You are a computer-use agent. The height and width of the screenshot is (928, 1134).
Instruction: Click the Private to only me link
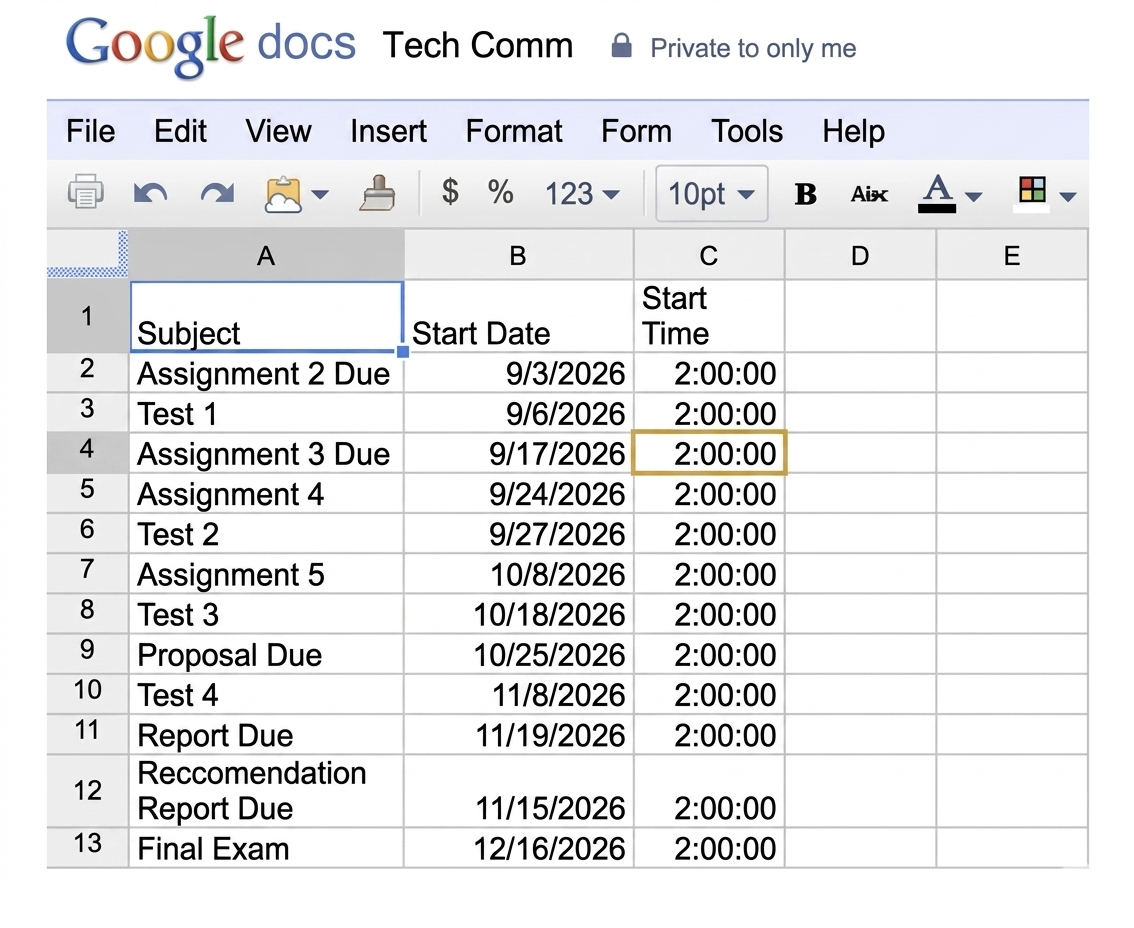(x=753, y=48)
